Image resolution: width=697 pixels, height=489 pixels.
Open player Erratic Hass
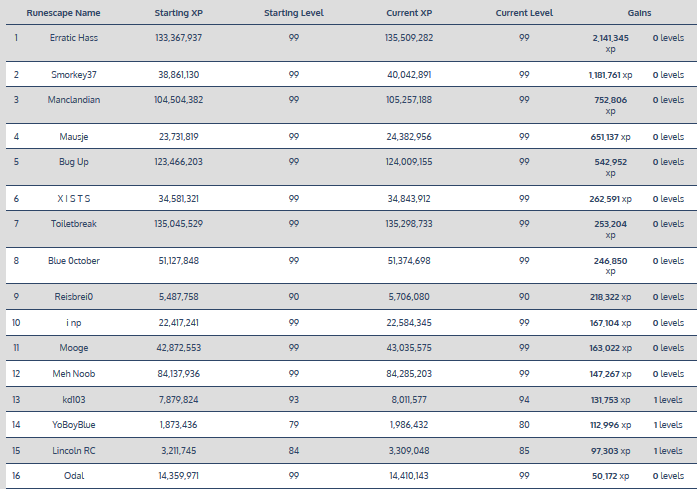74,37
